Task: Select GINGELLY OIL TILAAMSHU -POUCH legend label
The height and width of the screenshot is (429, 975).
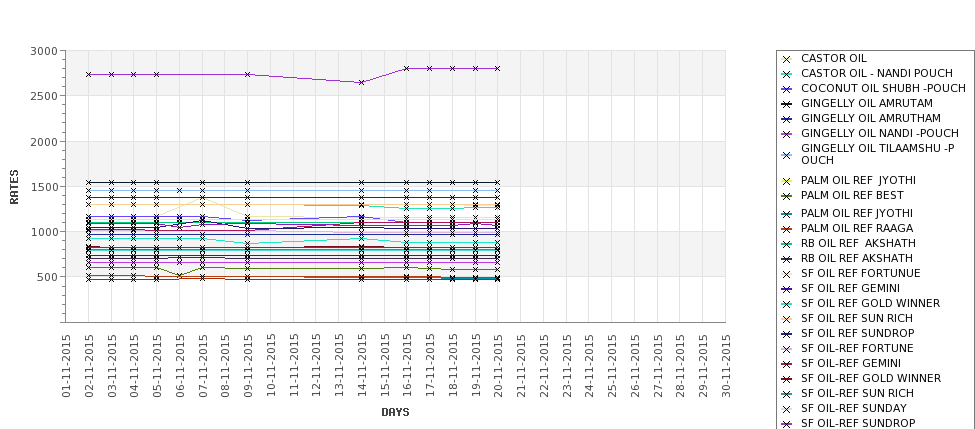Action: 878,154
